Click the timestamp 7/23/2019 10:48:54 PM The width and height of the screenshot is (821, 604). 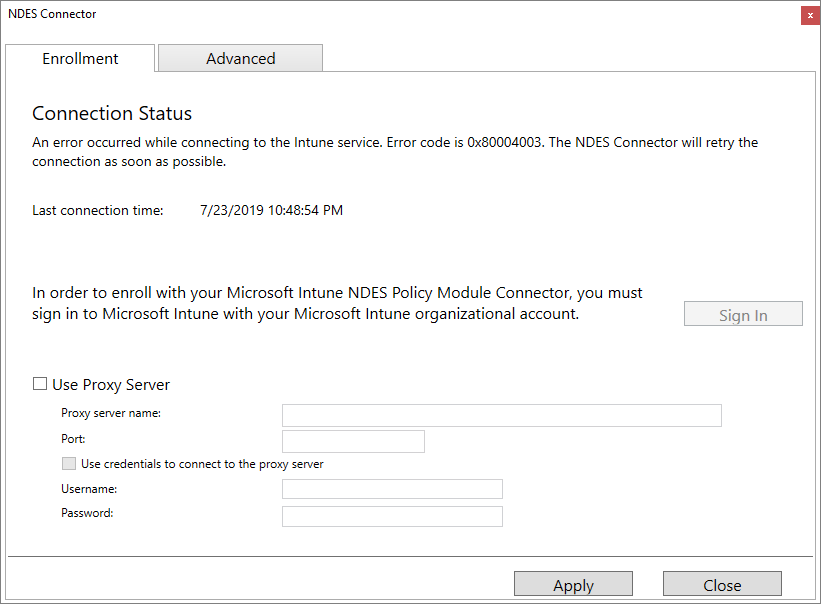pyautogui.click(x=271, y=210)
